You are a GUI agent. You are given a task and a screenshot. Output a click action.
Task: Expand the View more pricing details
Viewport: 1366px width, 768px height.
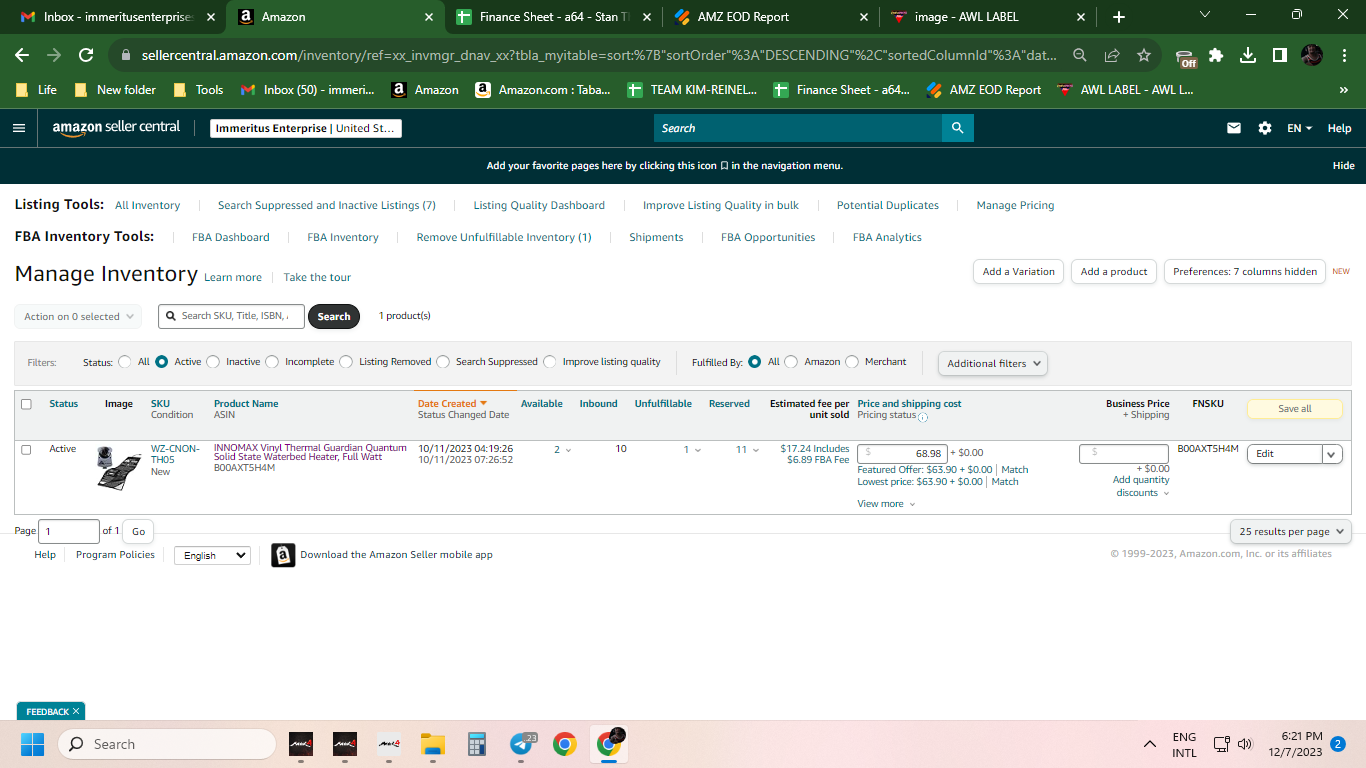(x=886, y=504)
